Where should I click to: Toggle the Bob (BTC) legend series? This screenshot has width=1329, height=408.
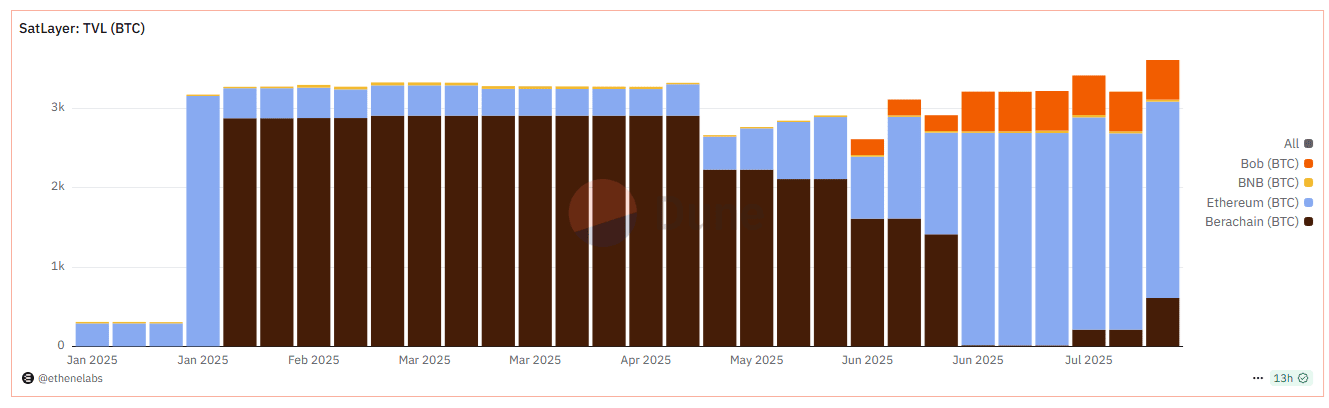pos(1276,163)
